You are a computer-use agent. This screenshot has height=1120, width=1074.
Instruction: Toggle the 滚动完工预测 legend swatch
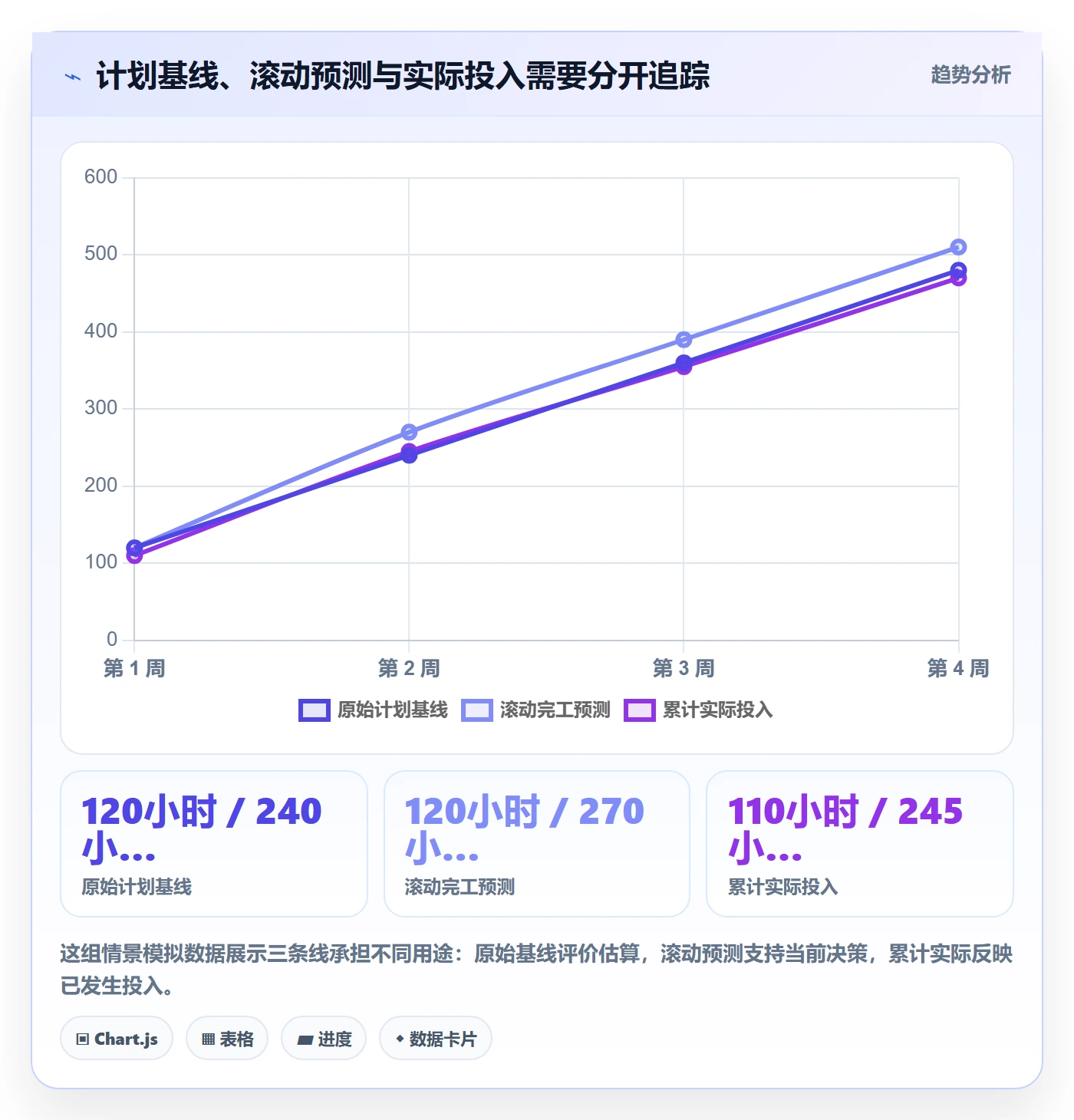[477, 710]
